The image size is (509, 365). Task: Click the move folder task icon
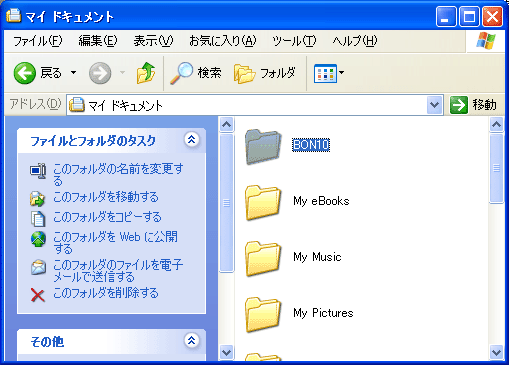[38, 199]
